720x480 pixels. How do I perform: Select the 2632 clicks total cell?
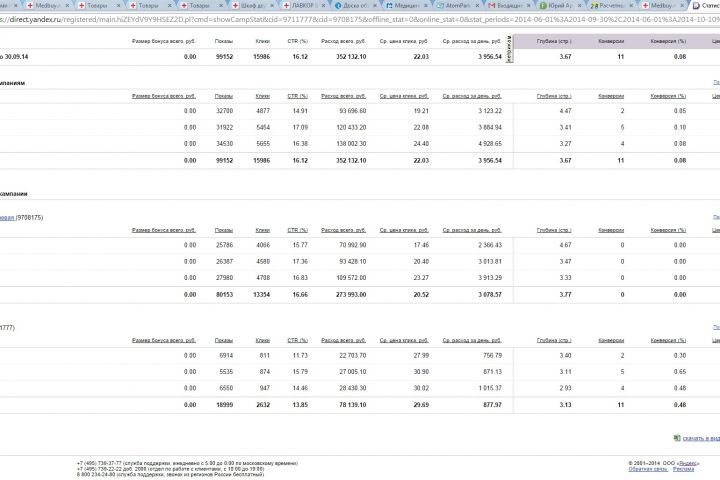263,405
